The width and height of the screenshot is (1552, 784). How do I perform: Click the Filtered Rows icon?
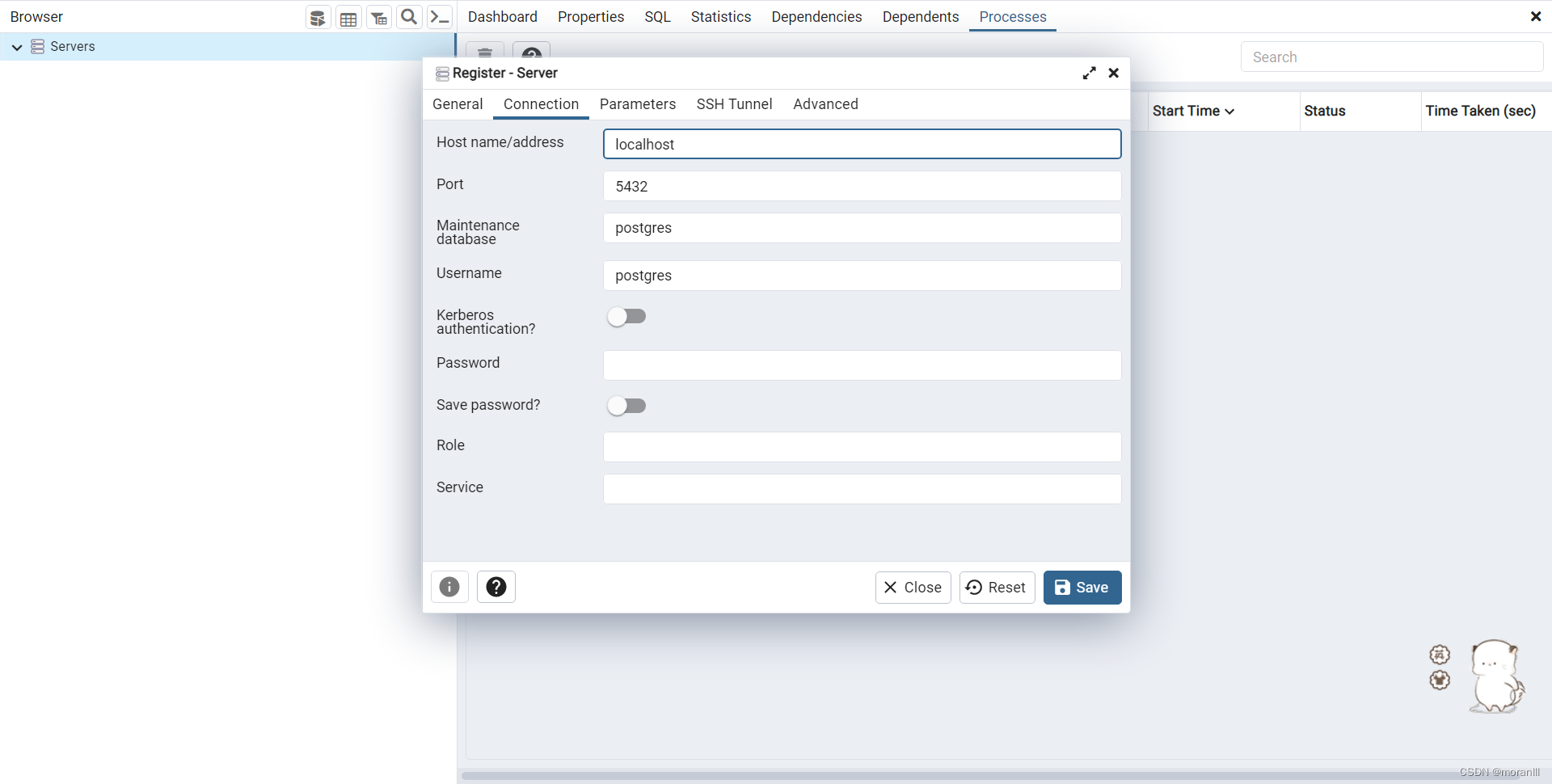point(379,17)
